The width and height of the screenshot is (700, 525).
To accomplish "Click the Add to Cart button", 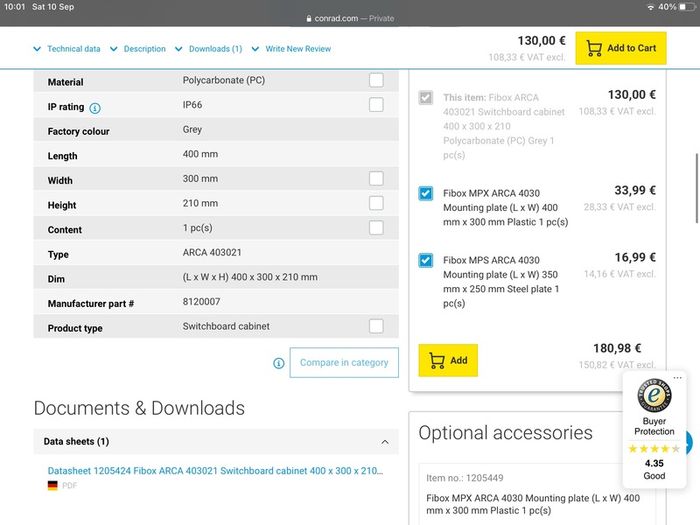I will pyautogui.click(x=621, y=48).
